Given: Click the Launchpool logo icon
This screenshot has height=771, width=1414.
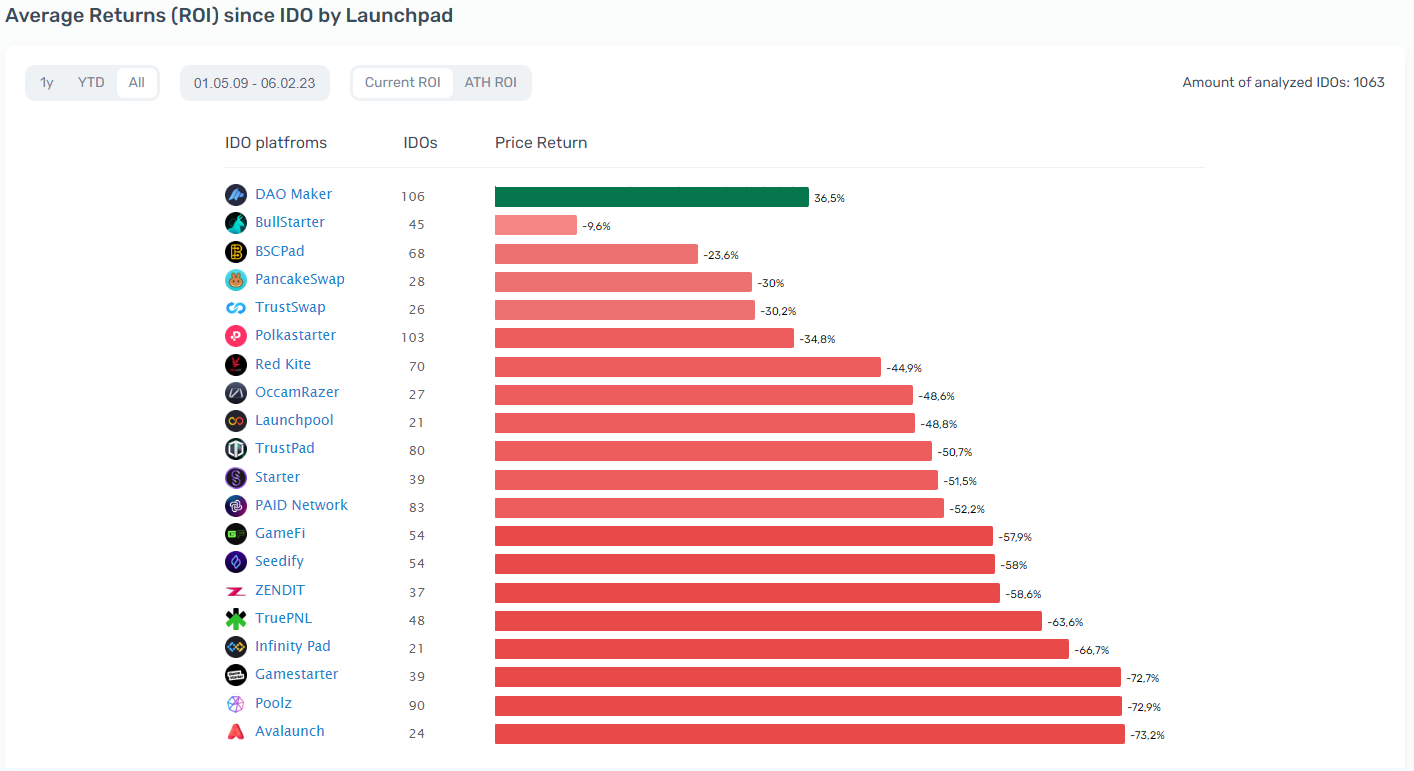Looking at the screenshot, I should click(x=236, y=421).
